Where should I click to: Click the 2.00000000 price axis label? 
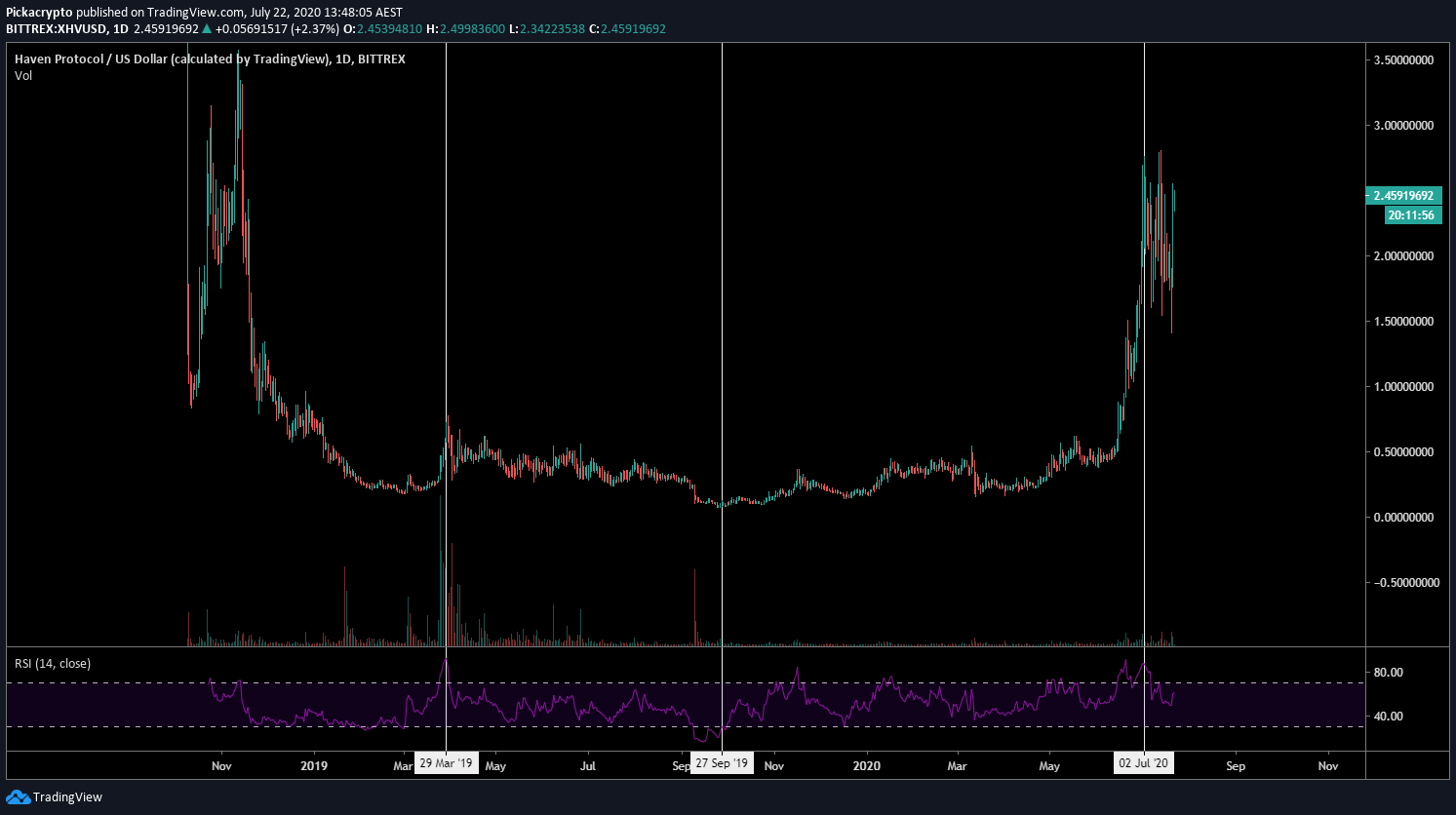pos(1403,256)
